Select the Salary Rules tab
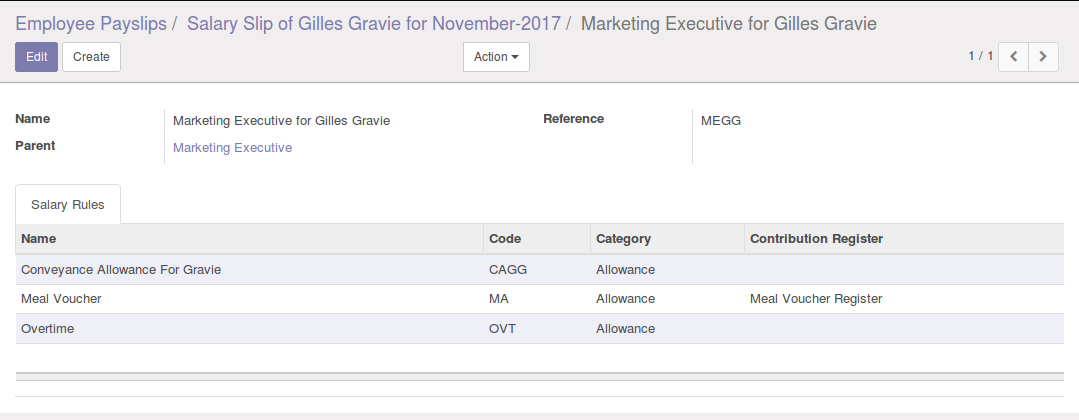This screenshot has height=420, width=1079. tap(68, 204)
